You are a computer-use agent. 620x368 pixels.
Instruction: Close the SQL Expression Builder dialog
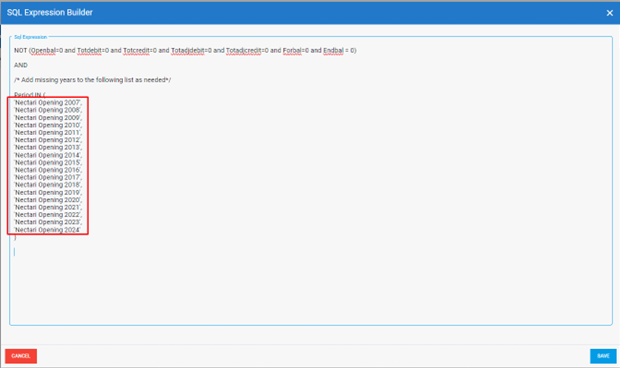[609, 13]
